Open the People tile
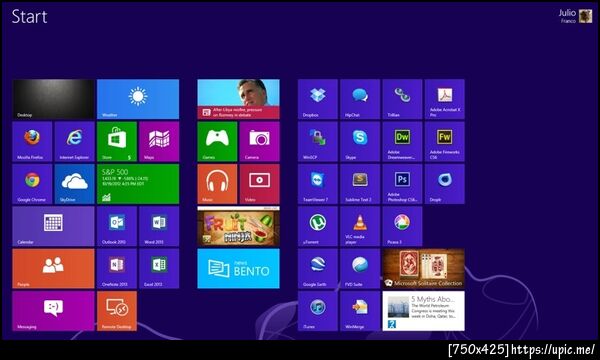 click(x=53, y=269)
